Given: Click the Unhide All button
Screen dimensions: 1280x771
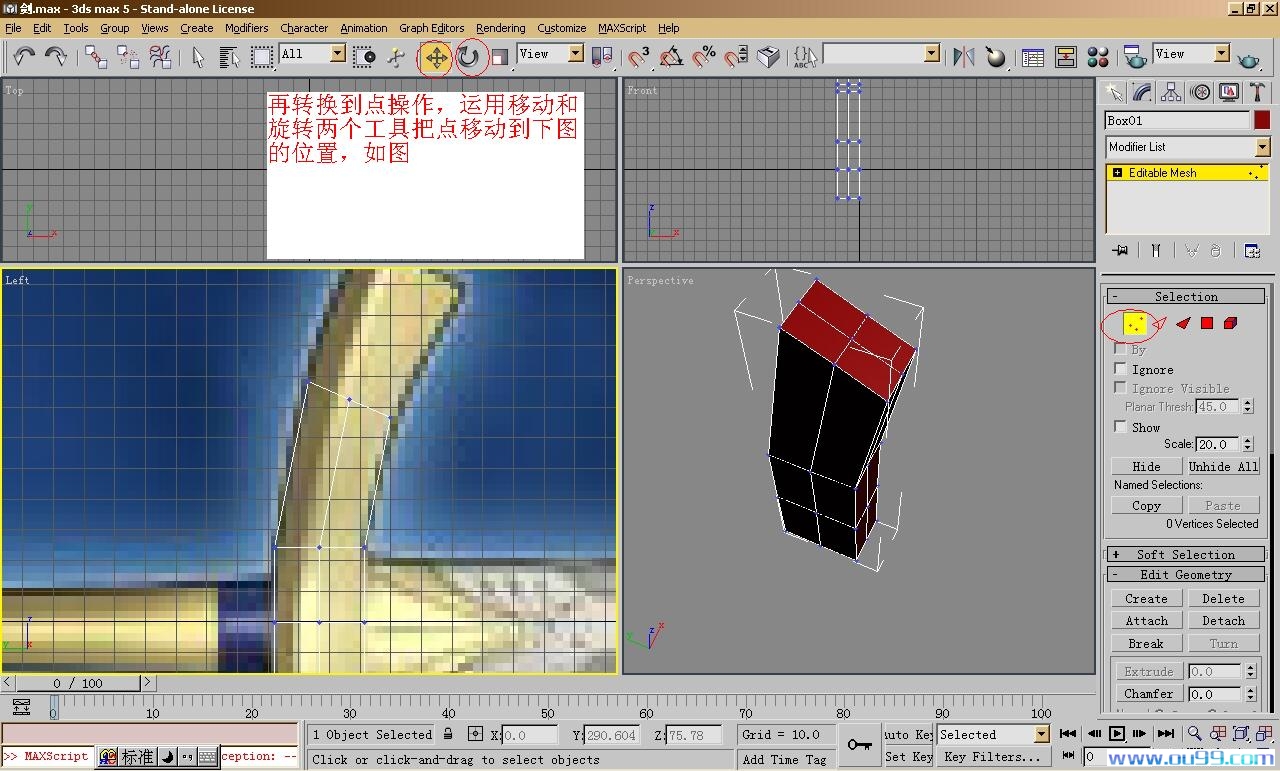Looking at the screenshot, I should [1223, 467].
